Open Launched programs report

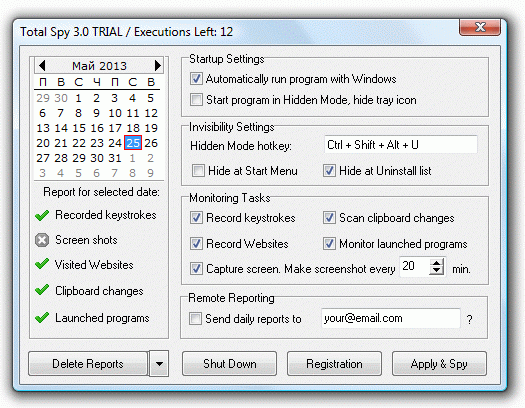(x=102, y=318)
